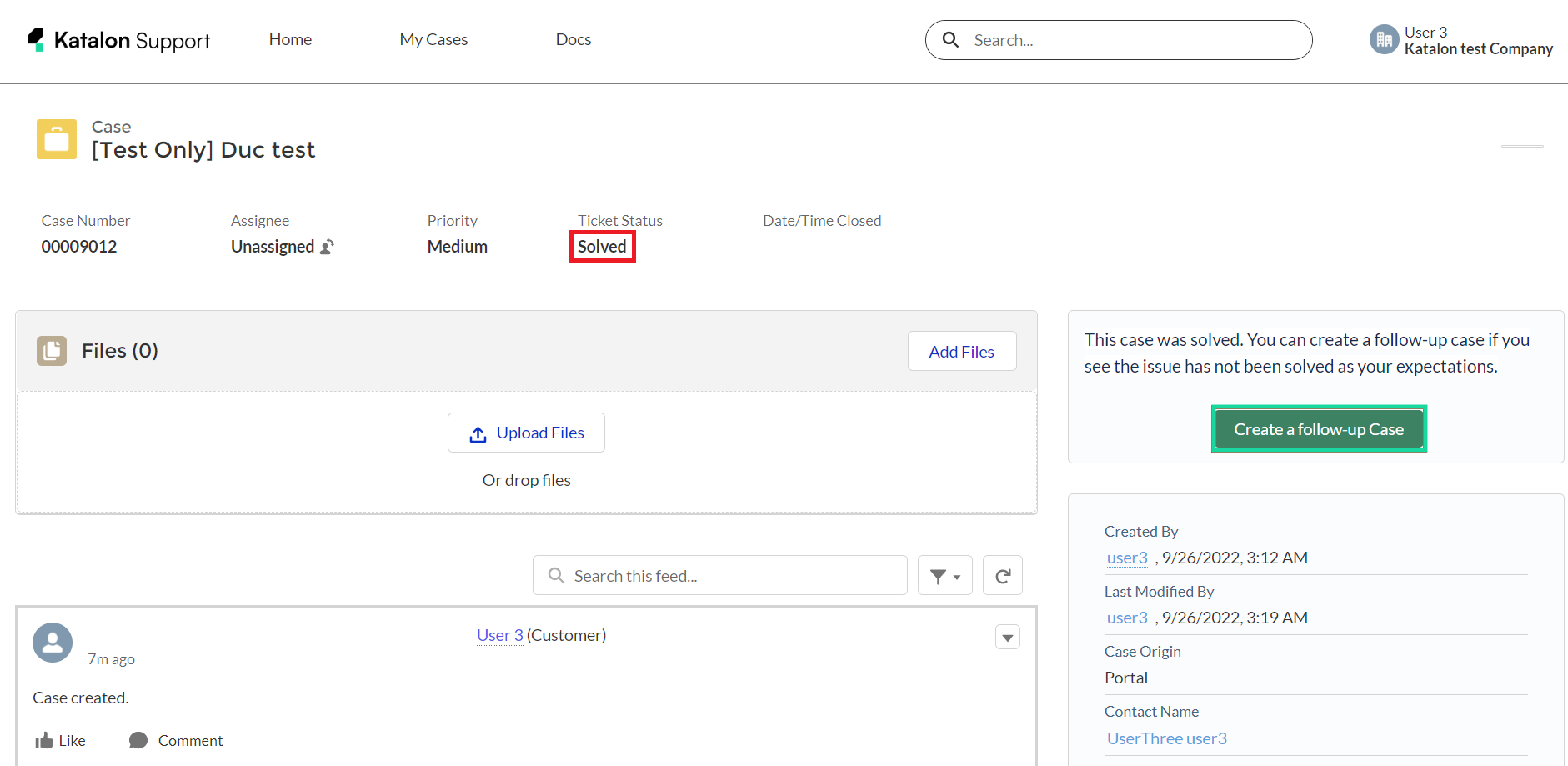Comment on the Case created post
The width and height of the screenshot is (1568, 766).
click(x=176, y=740)
